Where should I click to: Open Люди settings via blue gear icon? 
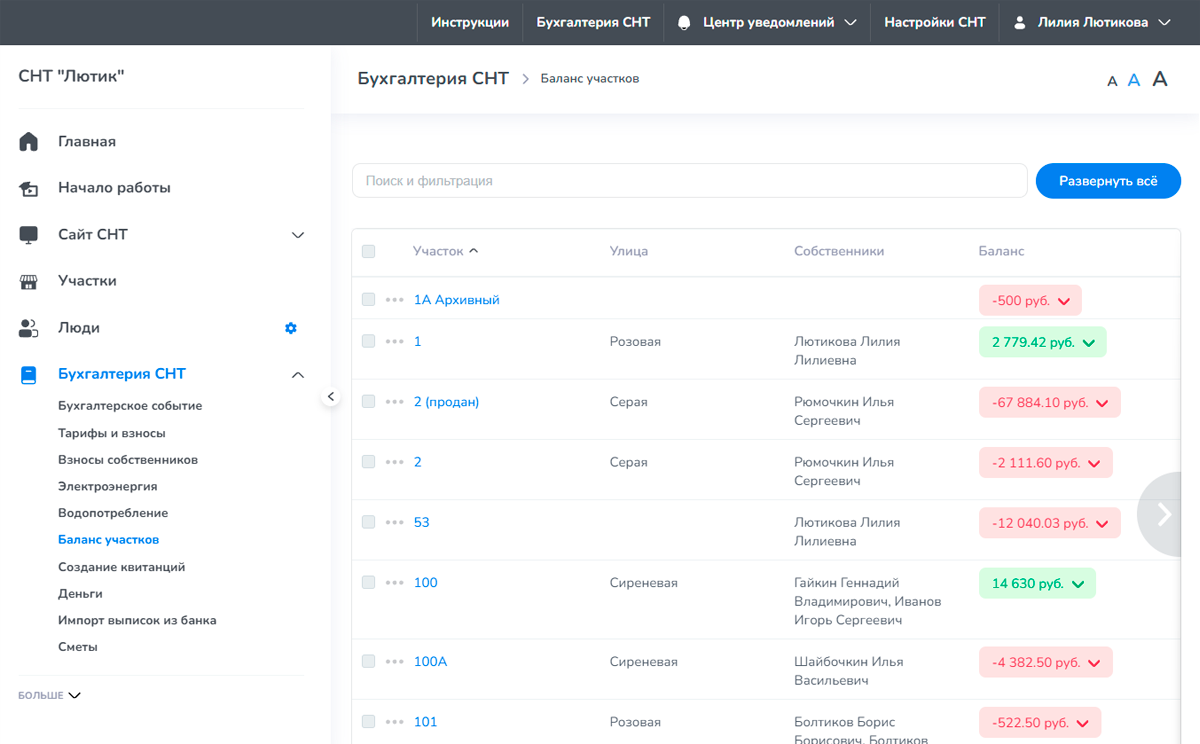[291, 328]
